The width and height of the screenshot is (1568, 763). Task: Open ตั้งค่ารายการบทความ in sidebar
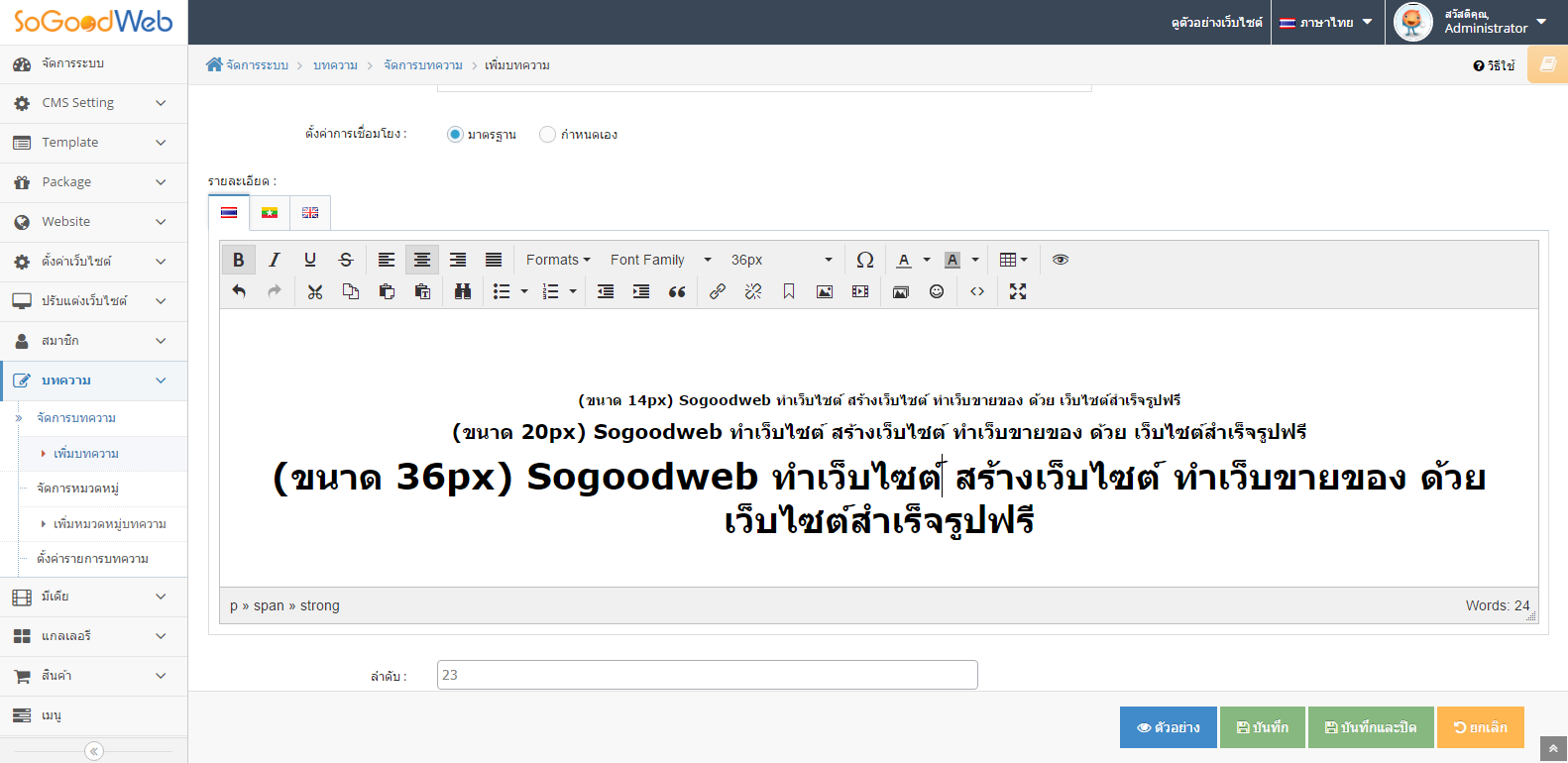pos(92,559)
